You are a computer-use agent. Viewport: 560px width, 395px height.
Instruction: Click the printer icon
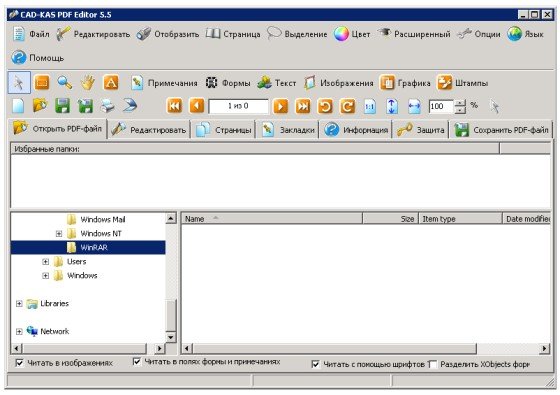click(x=108, y=106)
